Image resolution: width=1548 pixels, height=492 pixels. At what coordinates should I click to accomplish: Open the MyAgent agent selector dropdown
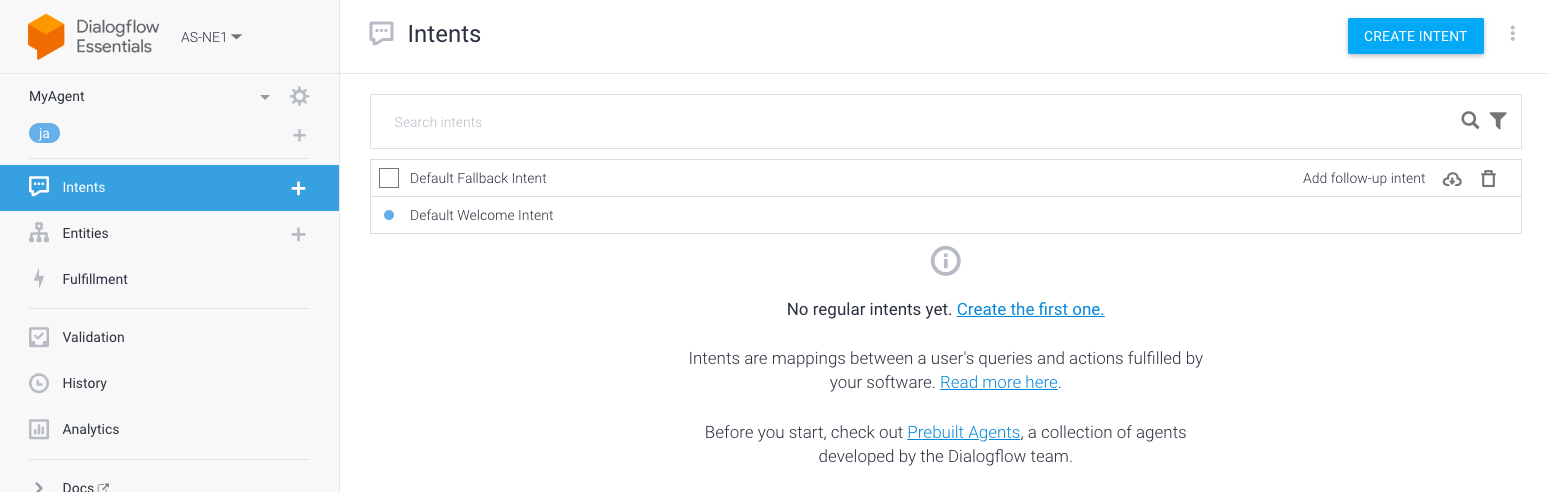pos(265,97)
